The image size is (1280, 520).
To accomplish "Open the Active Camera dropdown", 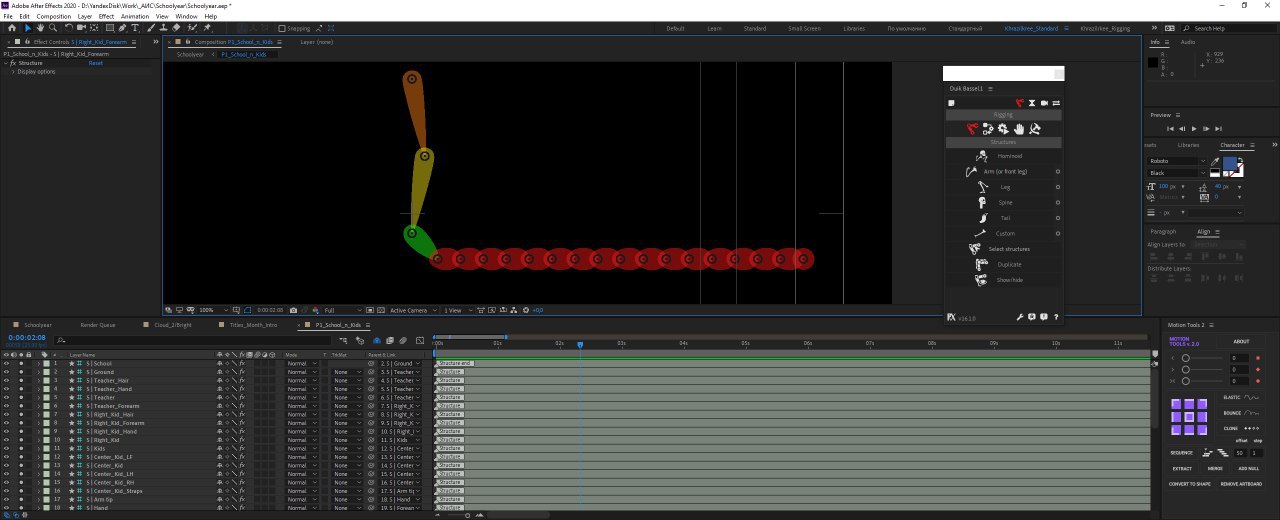I will pos(412,310).
